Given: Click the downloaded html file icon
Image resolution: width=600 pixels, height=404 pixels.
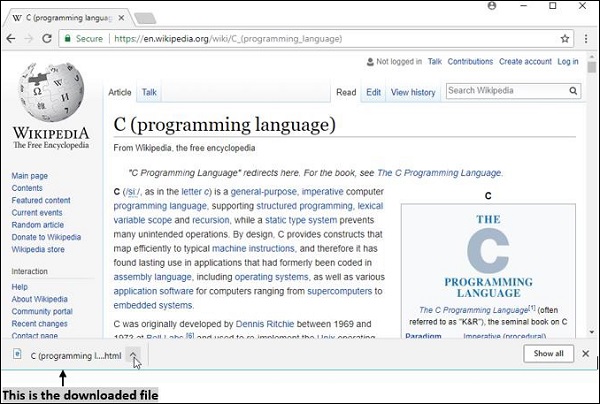Looking at the screenshot, I should pos(17,354).
